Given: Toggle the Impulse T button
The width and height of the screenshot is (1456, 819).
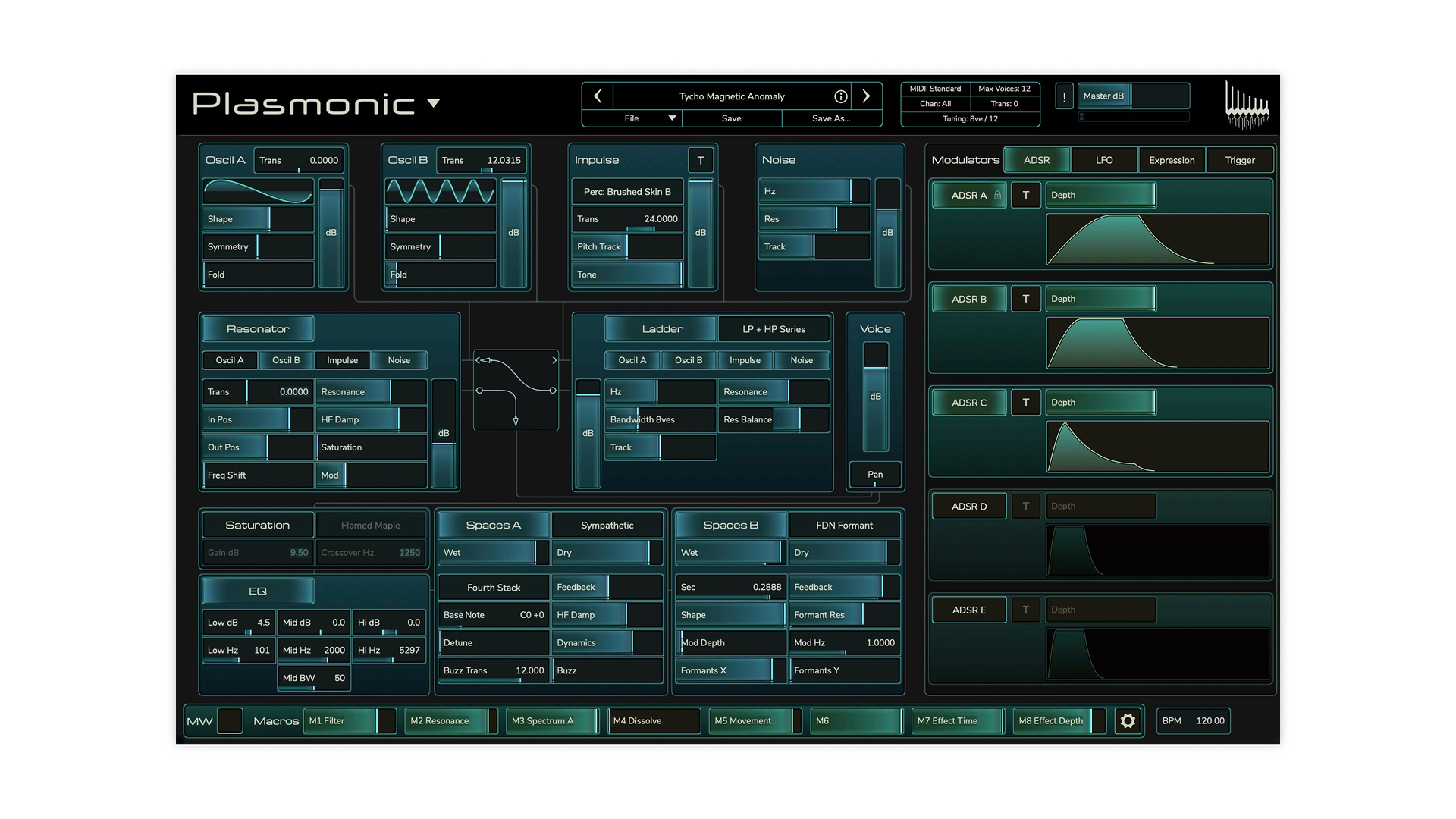Looking at the screenshot, I should 700,160.
